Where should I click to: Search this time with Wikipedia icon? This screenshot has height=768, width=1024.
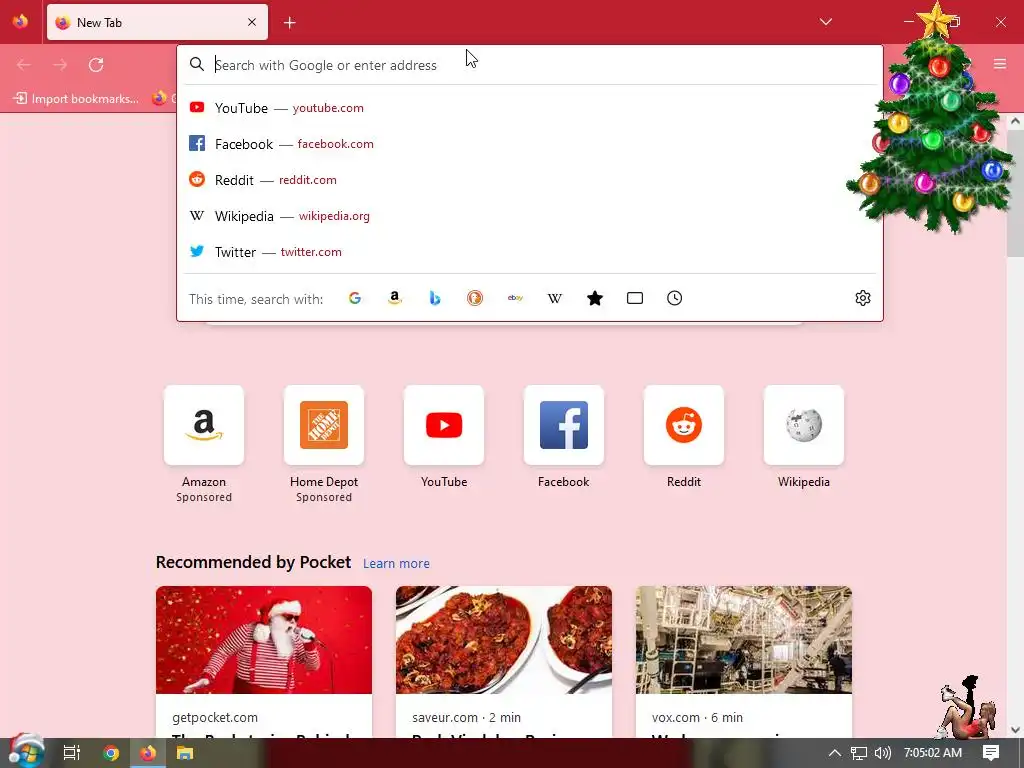[554, 298]
